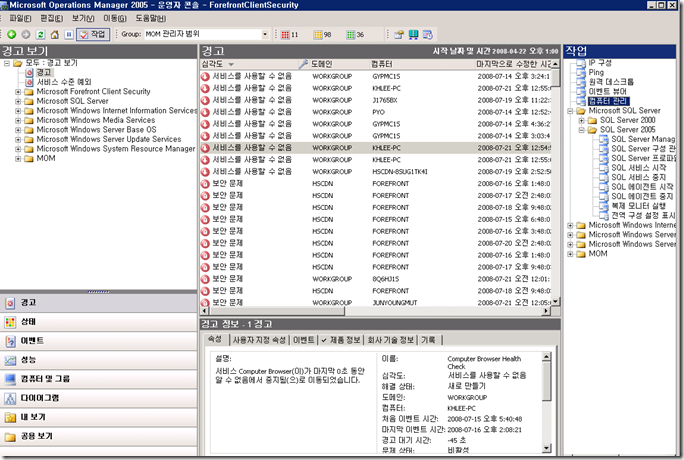Run the Ping task

[x=596, y=72]
